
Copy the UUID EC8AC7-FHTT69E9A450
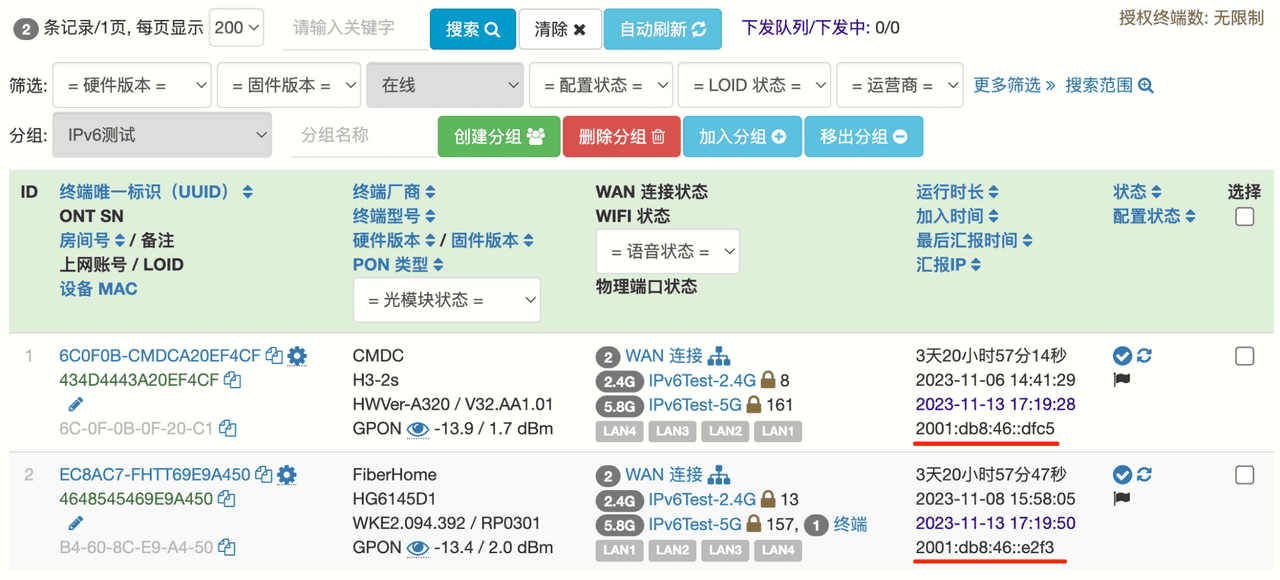[x=263, y=475]
